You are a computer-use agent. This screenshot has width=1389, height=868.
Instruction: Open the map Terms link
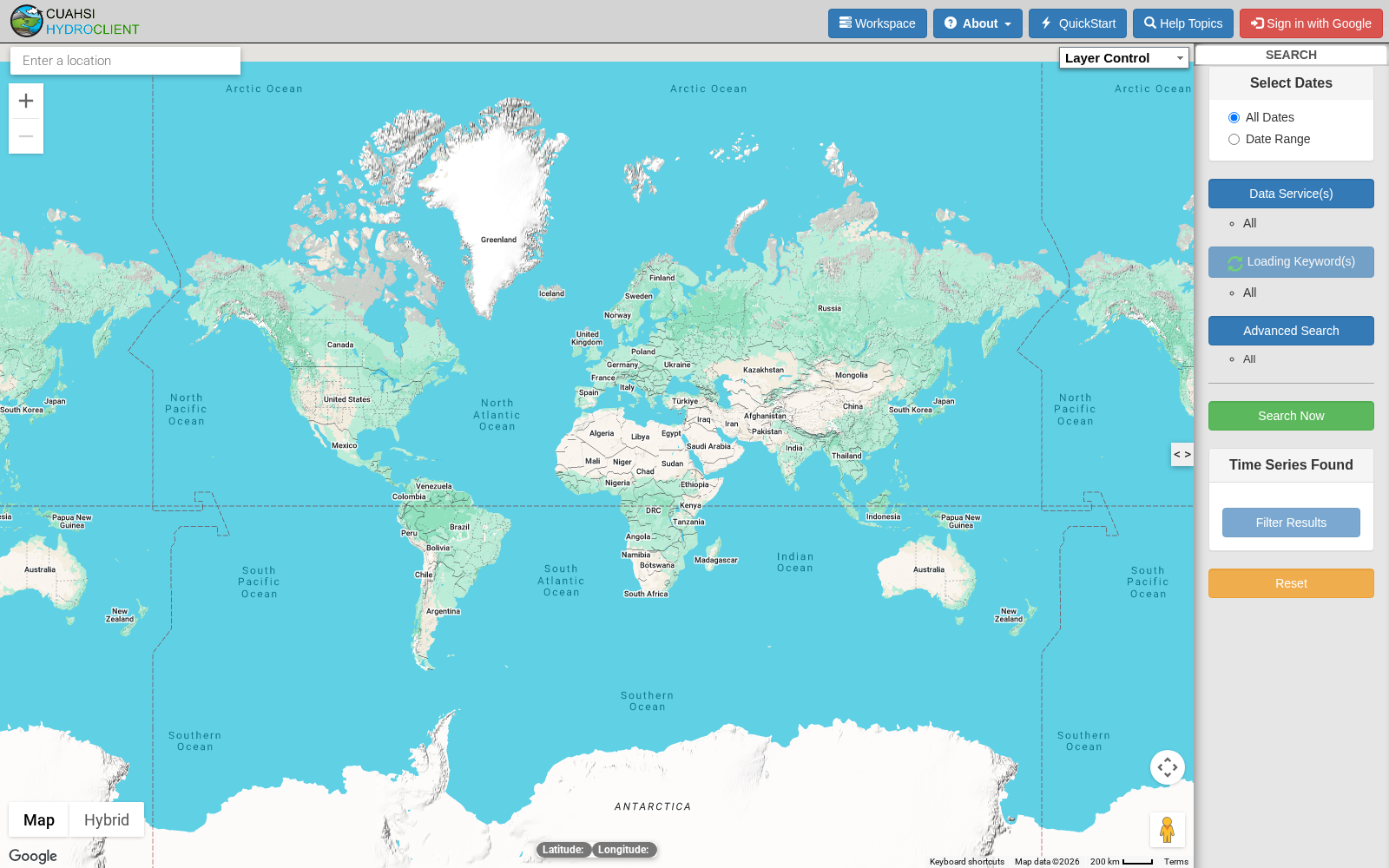[x=1176, y=862]
